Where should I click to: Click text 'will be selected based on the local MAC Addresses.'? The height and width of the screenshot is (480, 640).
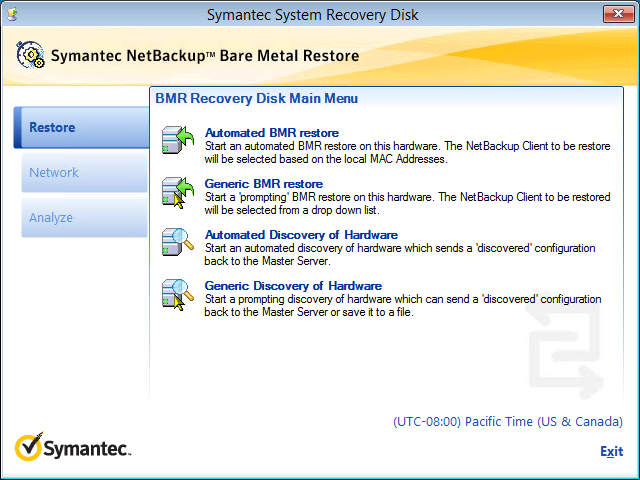click(326, 159)
